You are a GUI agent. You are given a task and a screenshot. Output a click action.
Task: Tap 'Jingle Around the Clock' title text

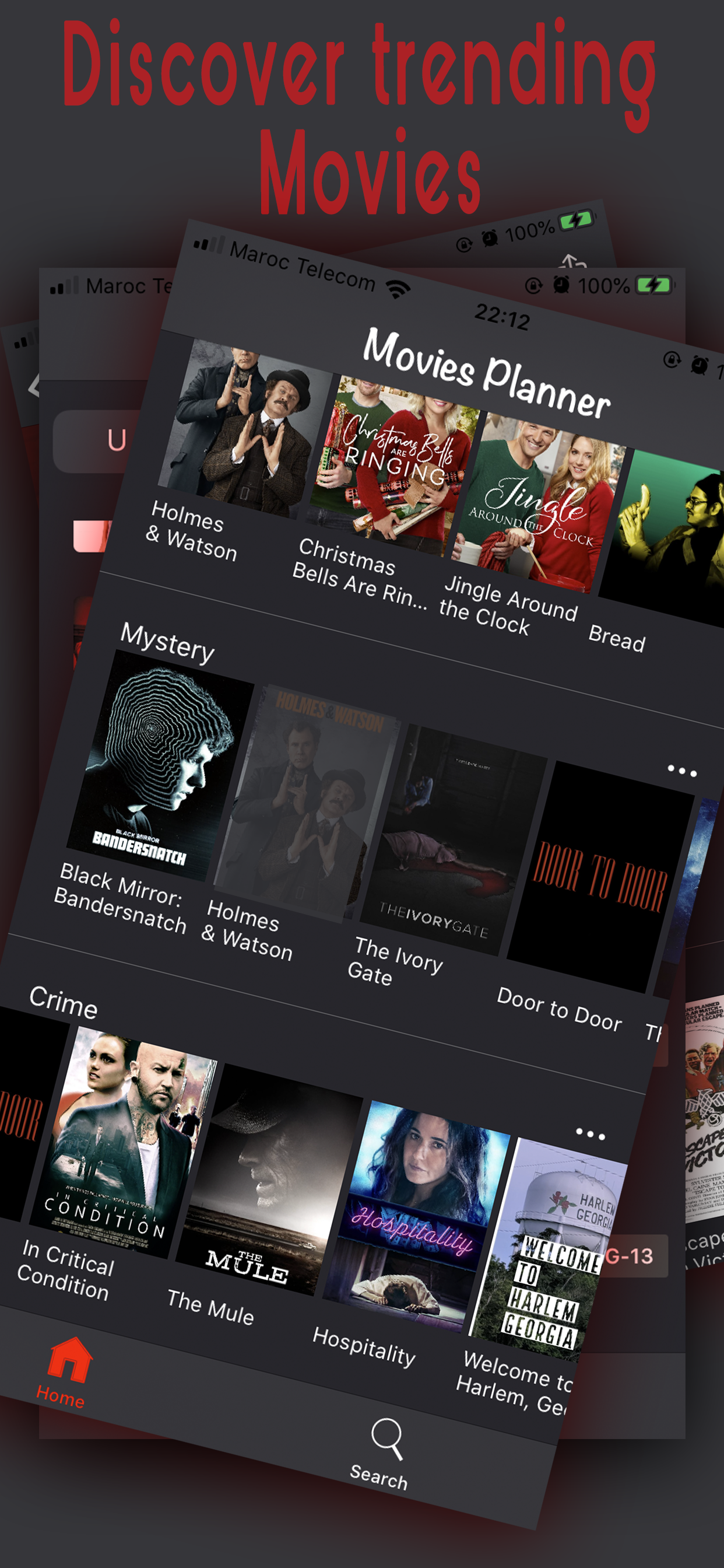pyautogui.click(x=508, y=605)
